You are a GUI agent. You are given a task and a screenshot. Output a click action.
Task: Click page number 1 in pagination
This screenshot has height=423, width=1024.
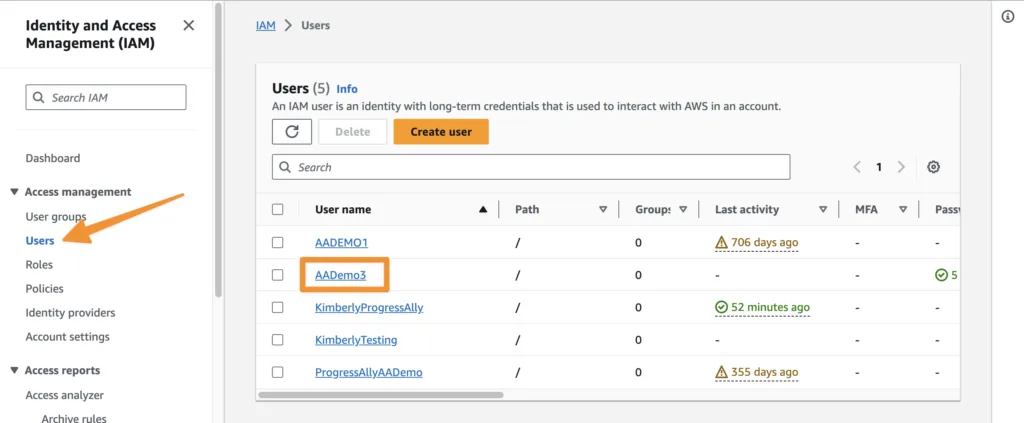(x=879, y=167)
